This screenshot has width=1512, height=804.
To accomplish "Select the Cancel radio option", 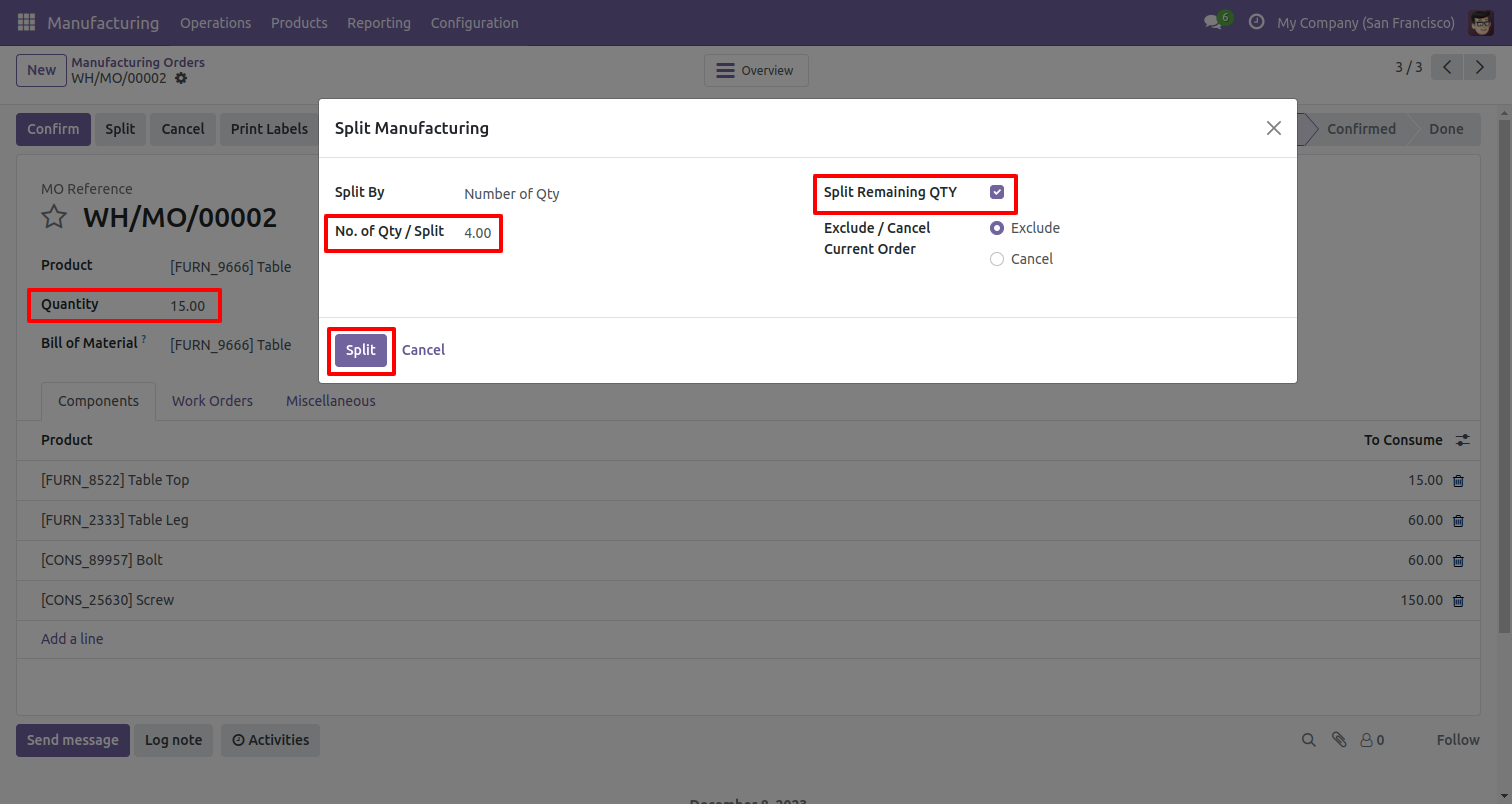I will coord(996,259).
